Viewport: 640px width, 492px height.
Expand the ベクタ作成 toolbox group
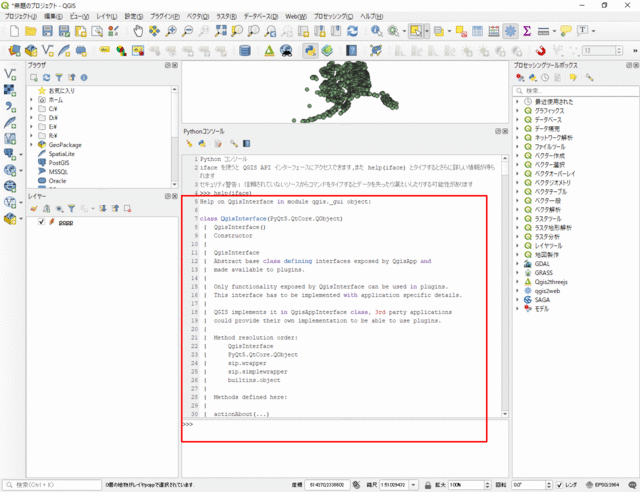(x=518, y=155)
